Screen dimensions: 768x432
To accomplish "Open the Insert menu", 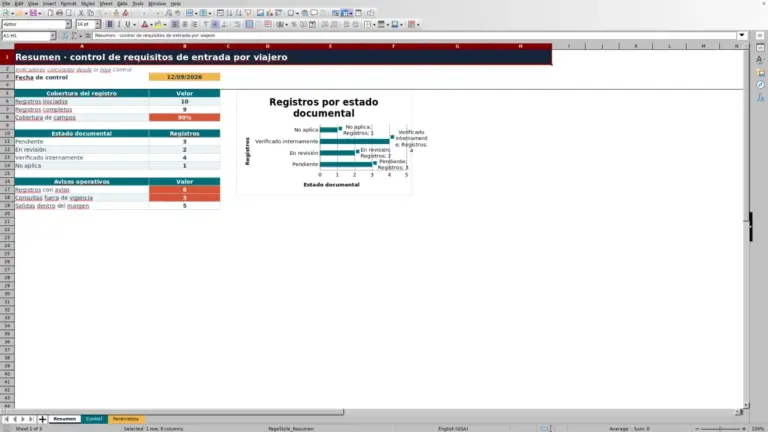I will point(49,3).
